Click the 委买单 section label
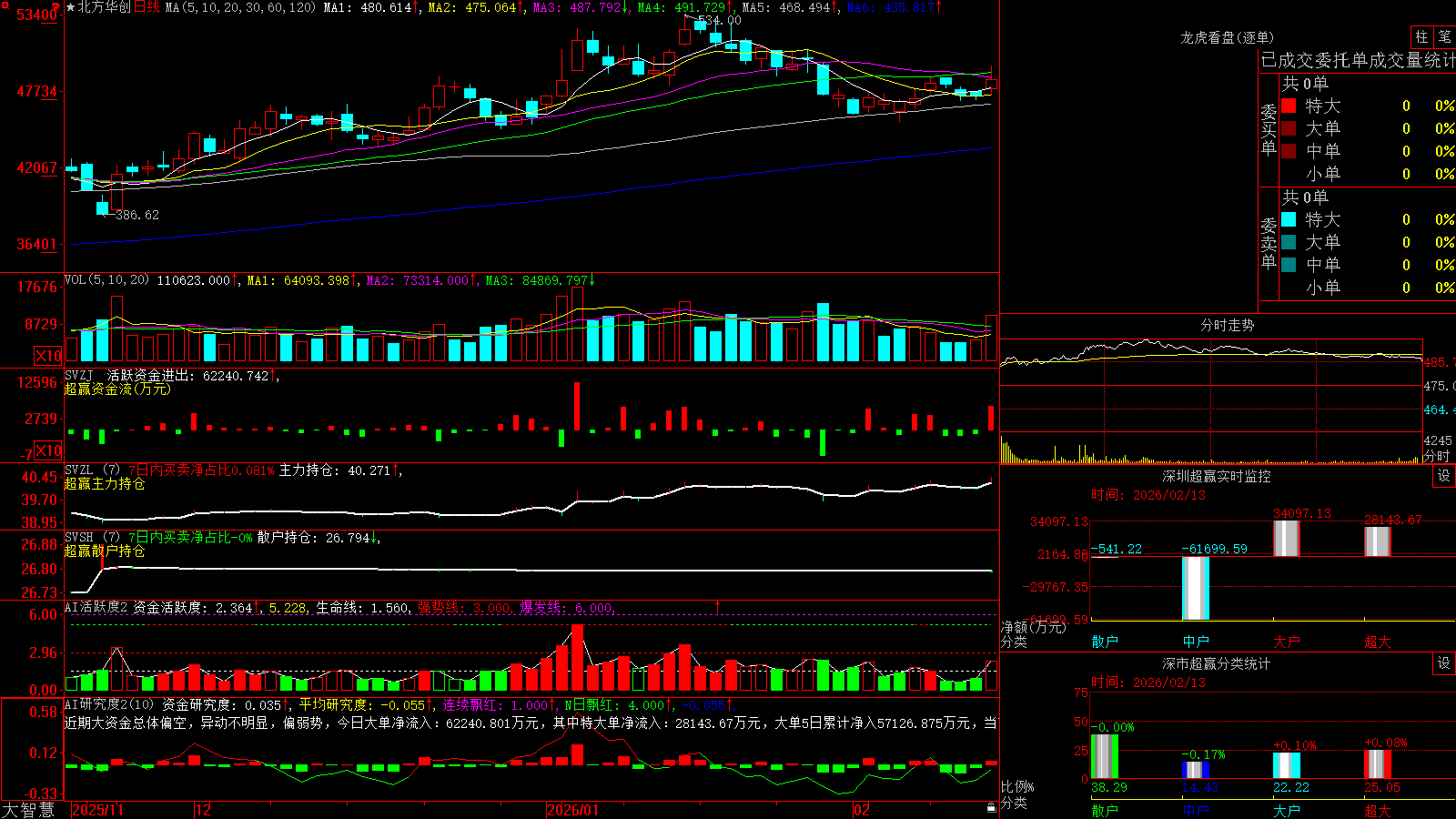1456x819 pixels. tap(1269, 129)
